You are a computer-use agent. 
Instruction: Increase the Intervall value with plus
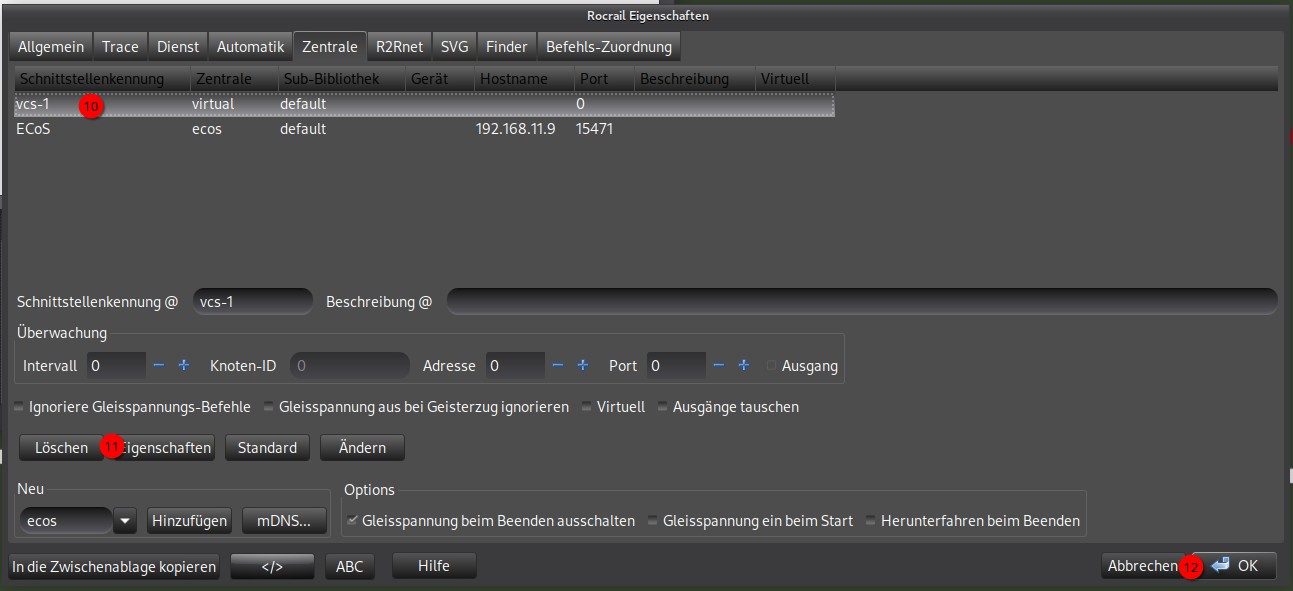pyautogui.click(x=183, y=366)
